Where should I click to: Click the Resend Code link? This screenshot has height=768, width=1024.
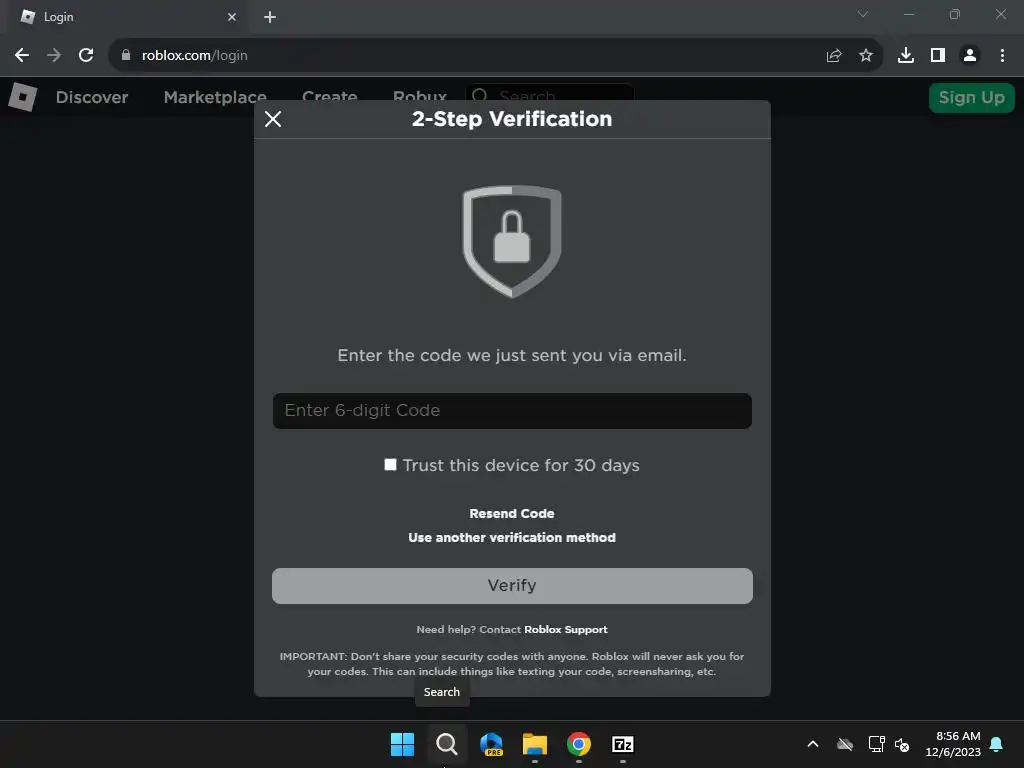(512, 513)
